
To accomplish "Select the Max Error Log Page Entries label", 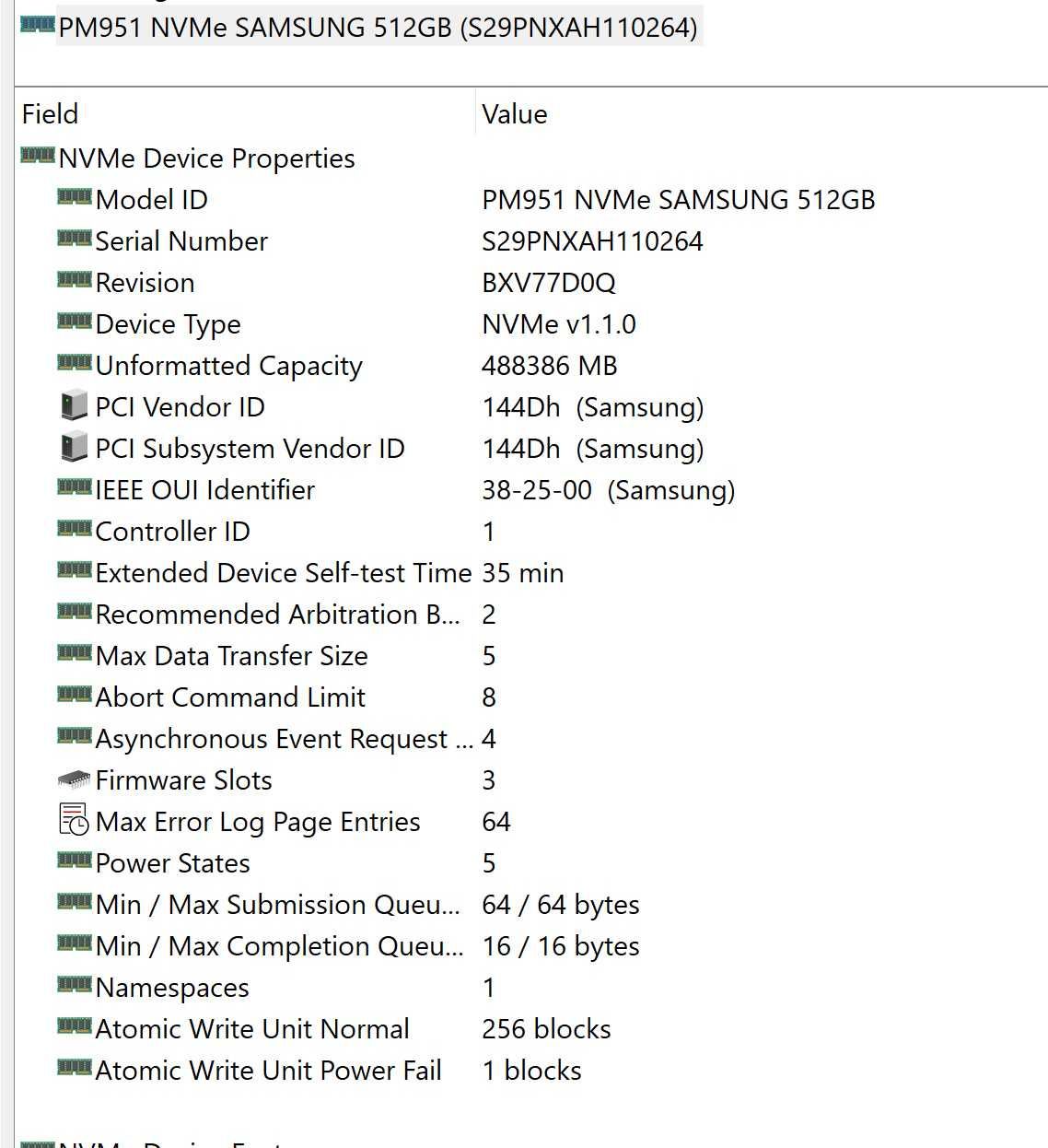I will click(258, 822).
